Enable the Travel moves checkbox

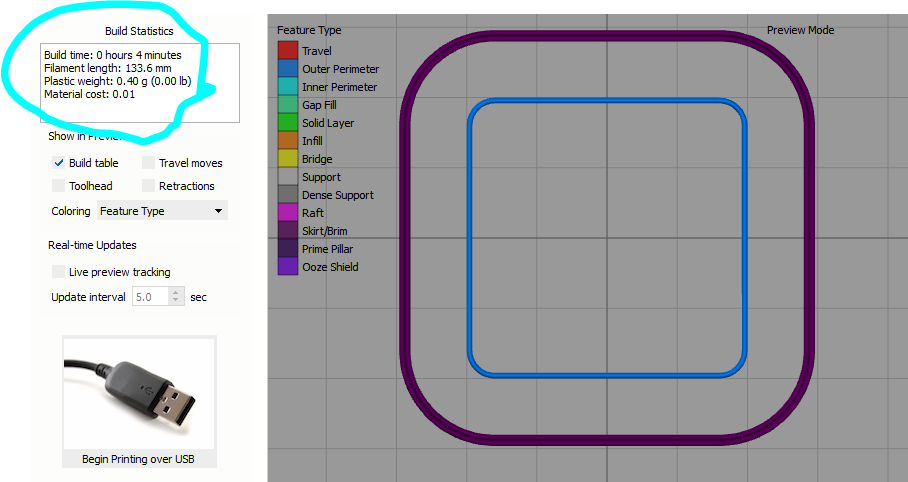(x=149, y=163)
